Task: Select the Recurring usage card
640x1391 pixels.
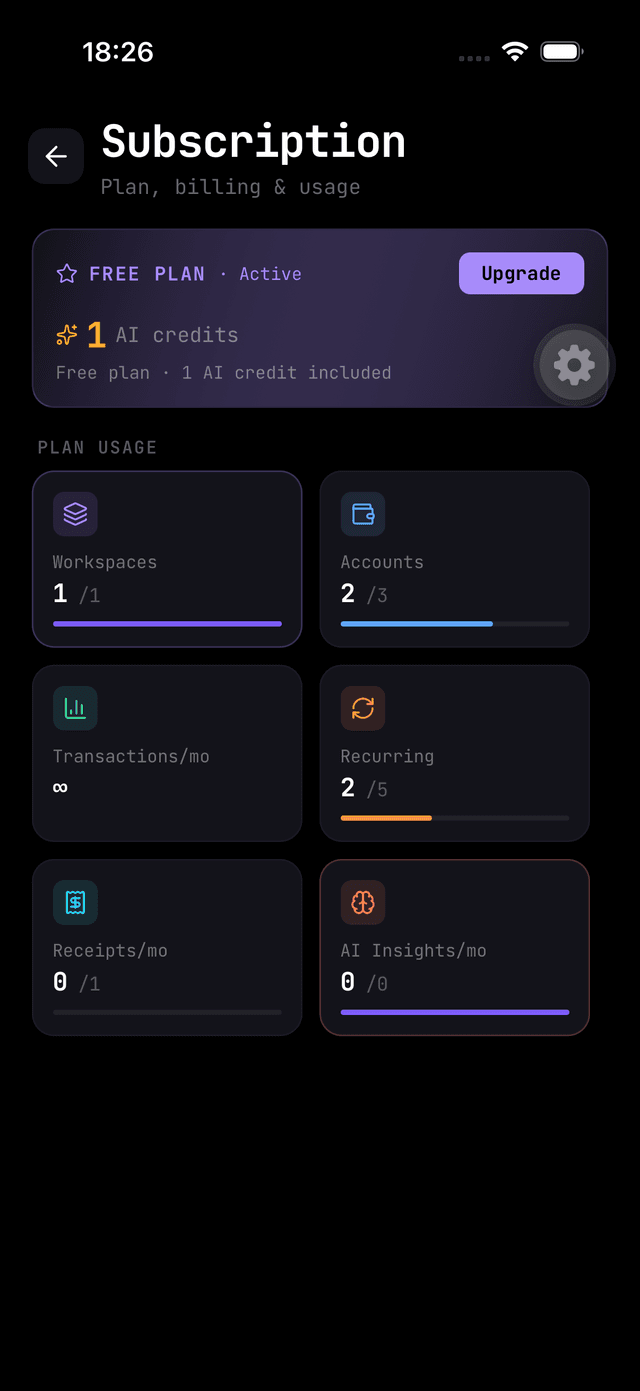Action: coord(455,753)
